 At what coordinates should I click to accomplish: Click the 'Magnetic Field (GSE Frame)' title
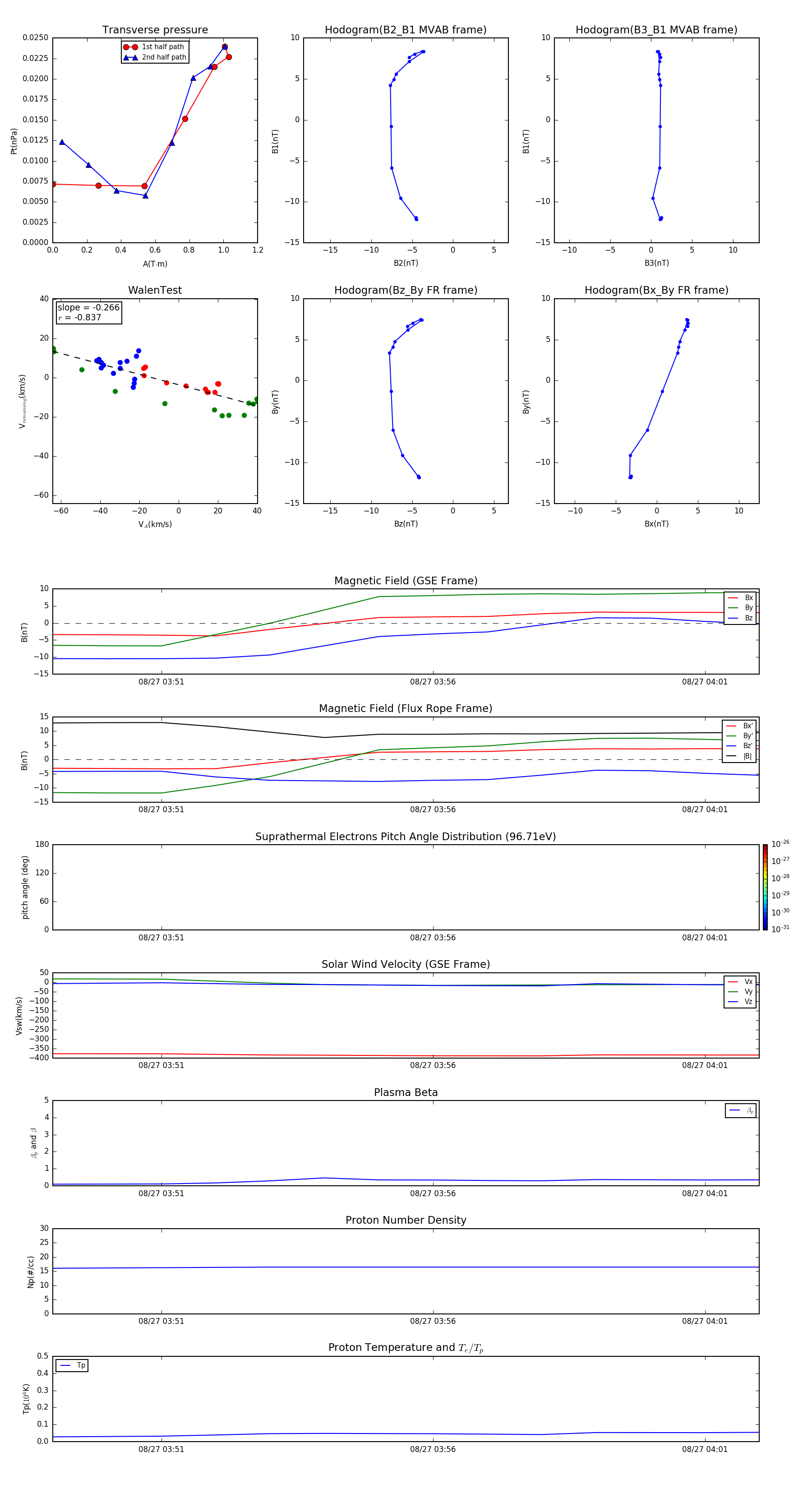[406, 581]
